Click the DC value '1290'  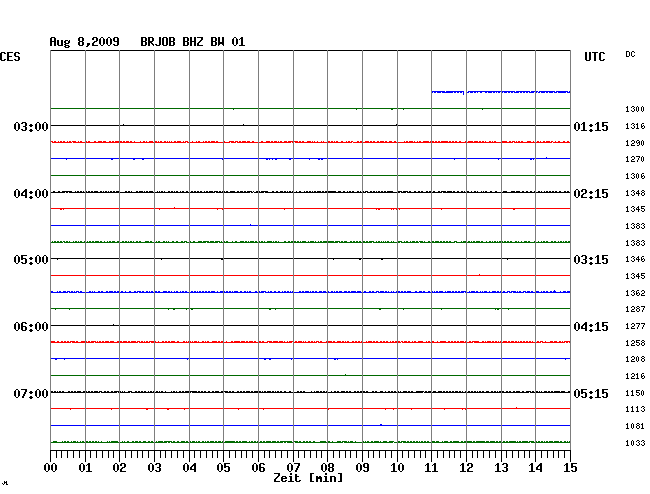click(635, 143)
